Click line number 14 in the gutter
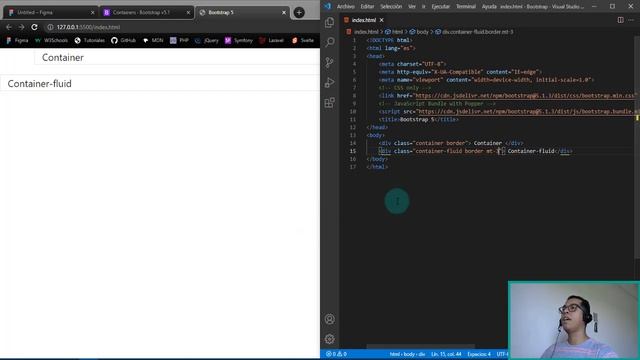Image resolution: width=640 pixels, height=360 pixels. pos(353,143)
